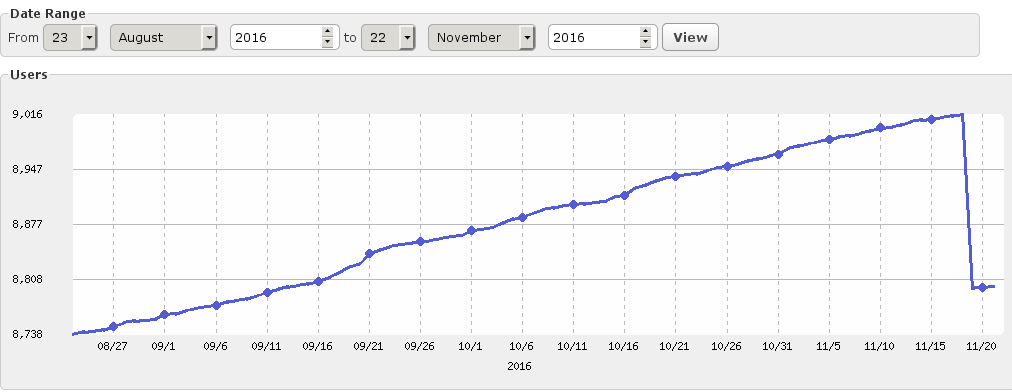Select the data point at 10/31
This screenshot has height=392, width=1012.
click(778, 154)
